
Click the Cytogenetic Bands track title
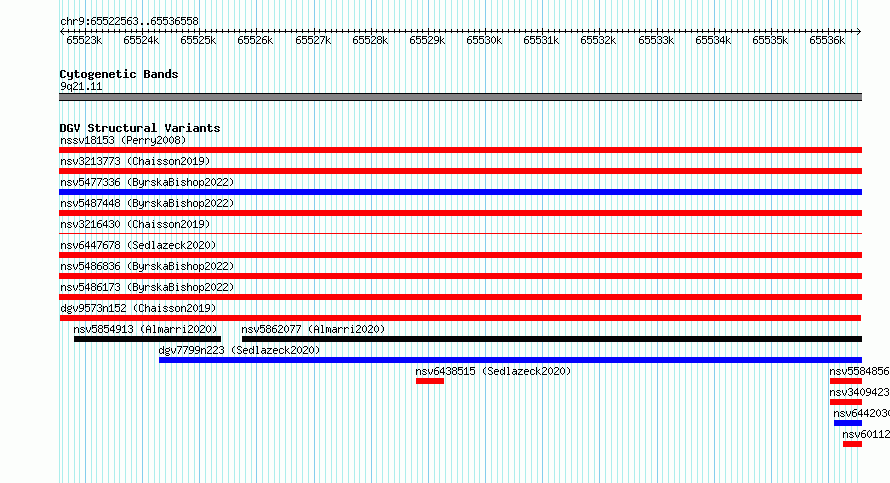119,74
